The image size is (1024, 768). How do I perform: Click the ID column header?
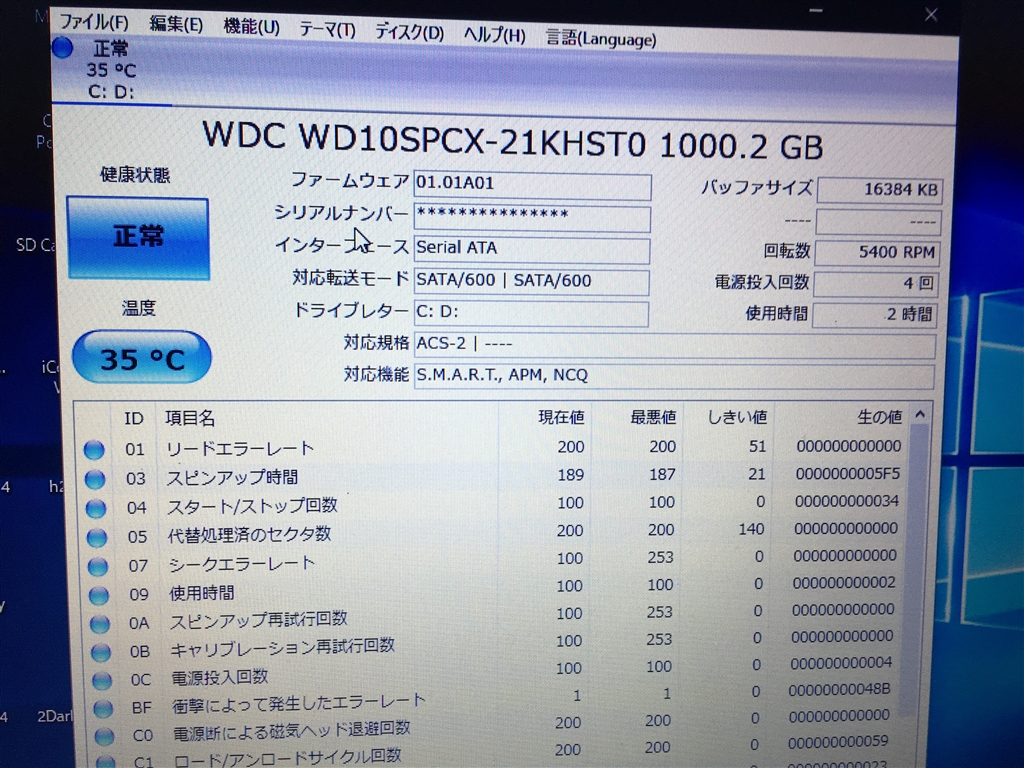[x=133, y=419]
